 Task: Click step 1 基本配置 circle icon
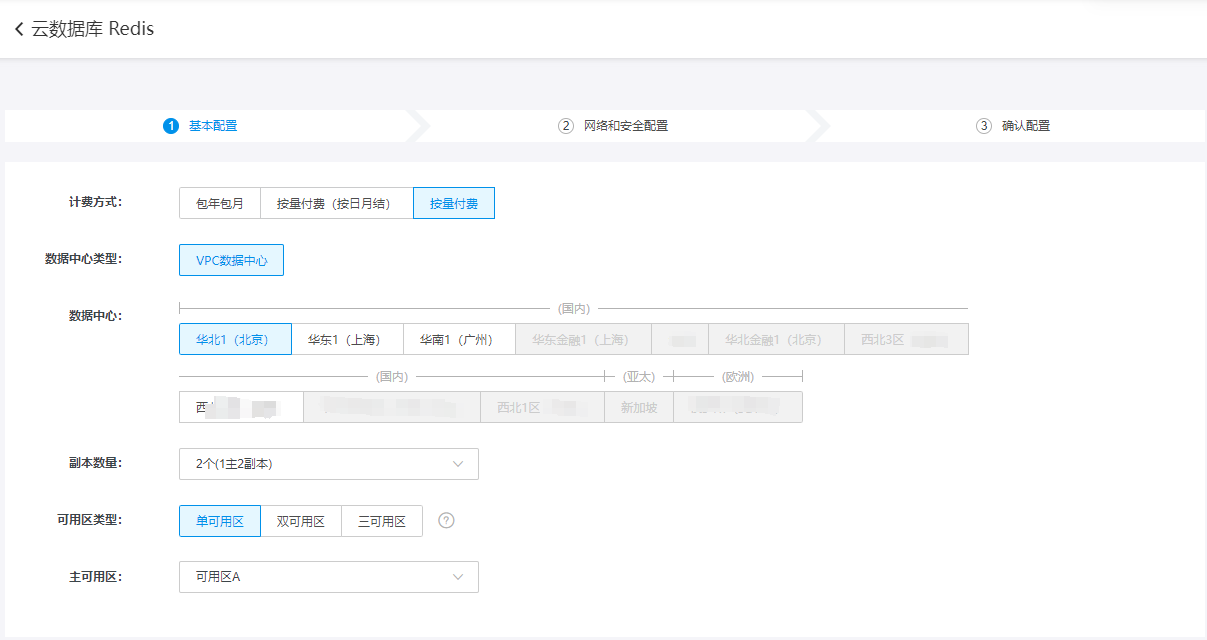171,126
